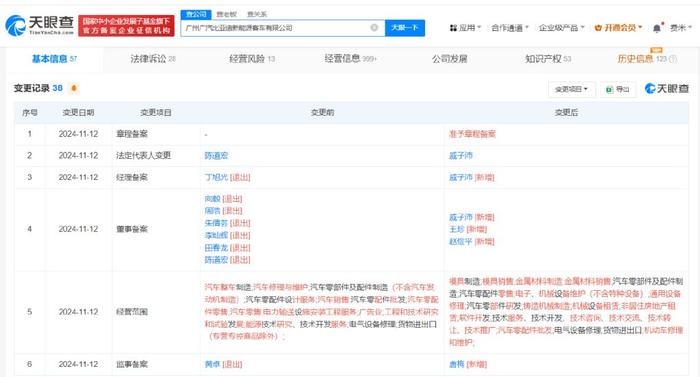
Task: Click the 变更日期 column header
Action: [x=78, y=113]
